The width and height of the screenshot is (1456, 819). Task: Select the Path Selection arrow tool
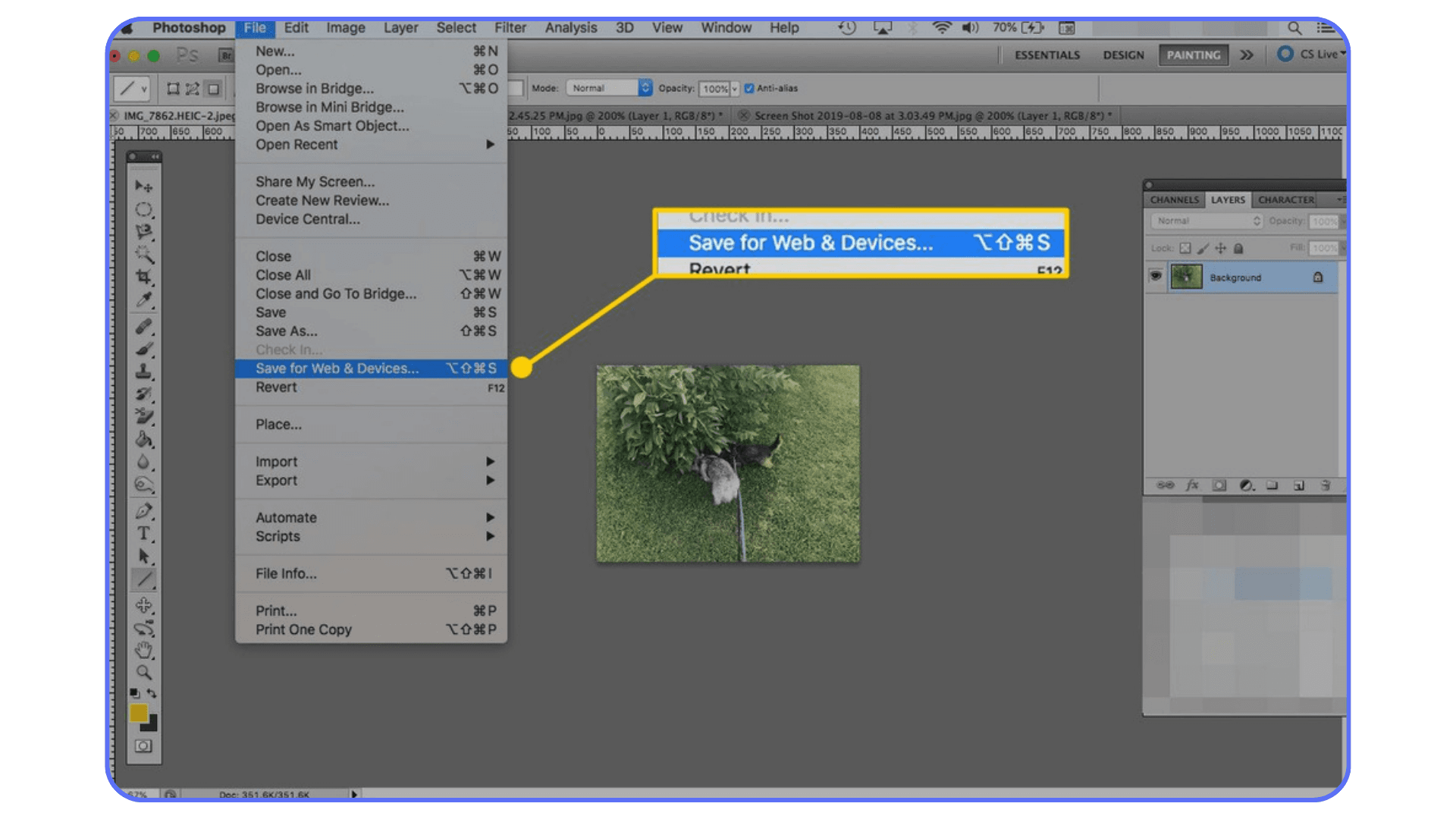coord(144,557)
